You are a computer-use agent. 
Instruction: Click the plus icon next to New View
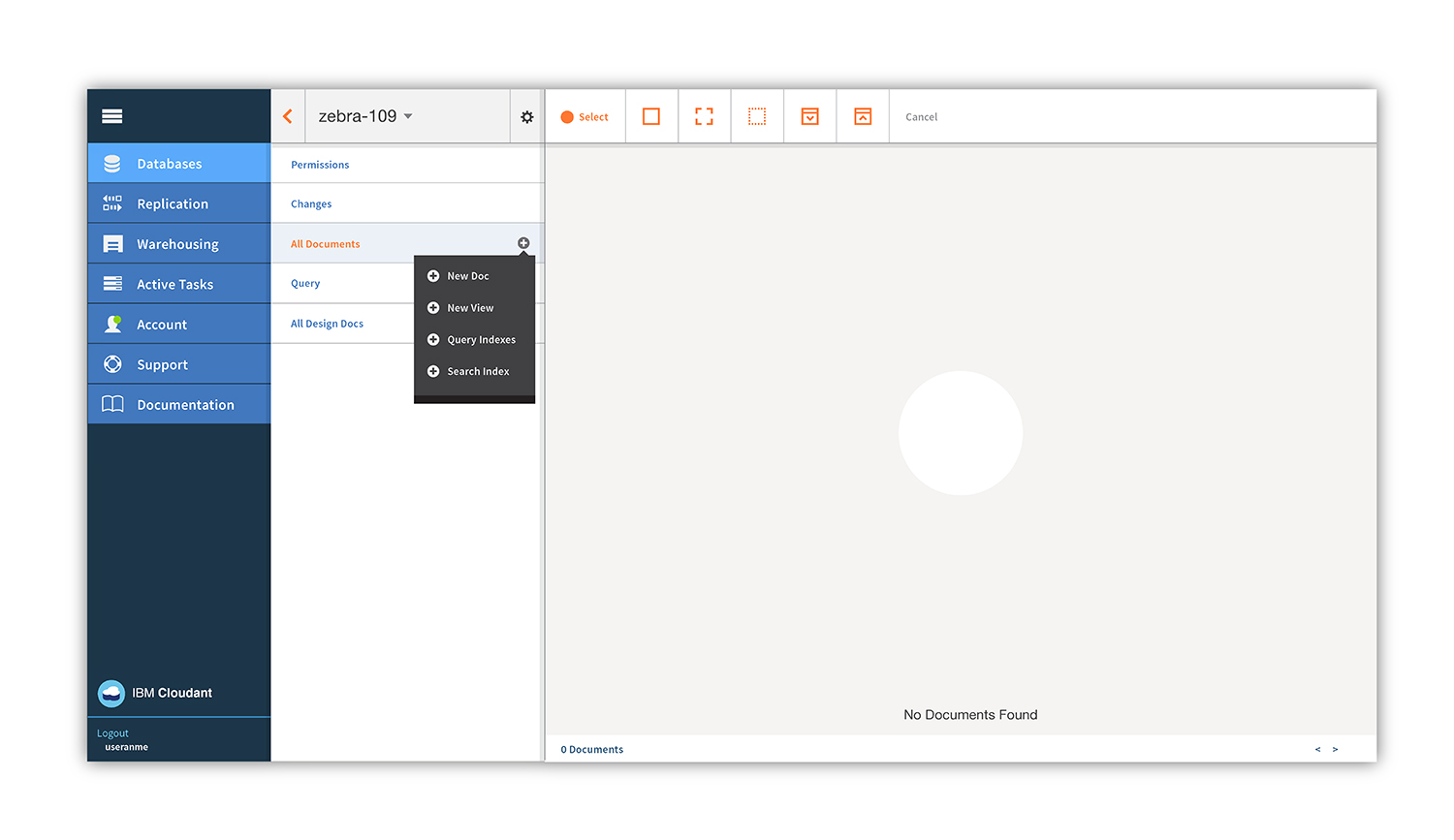pos(433,308)
